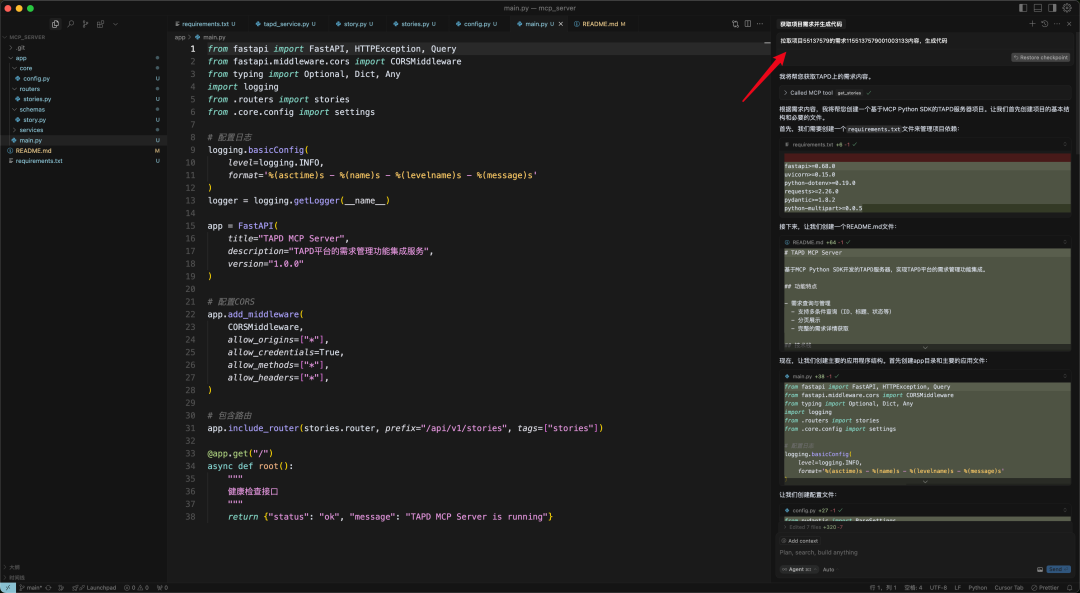Show chat history clock icon
The height and width of the screenshot is (593, 1080).
click(1044, 24)
